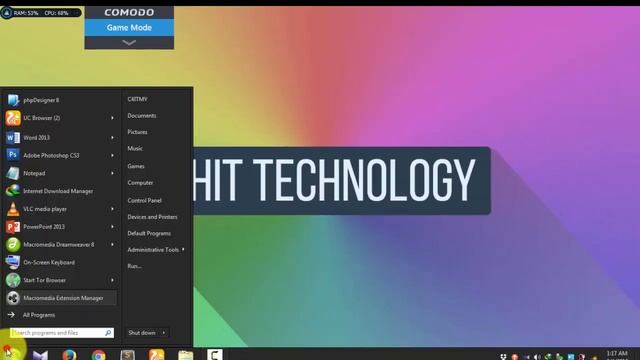
Task: Click the COMODO widget title
Action: click(x=129, y=12)
